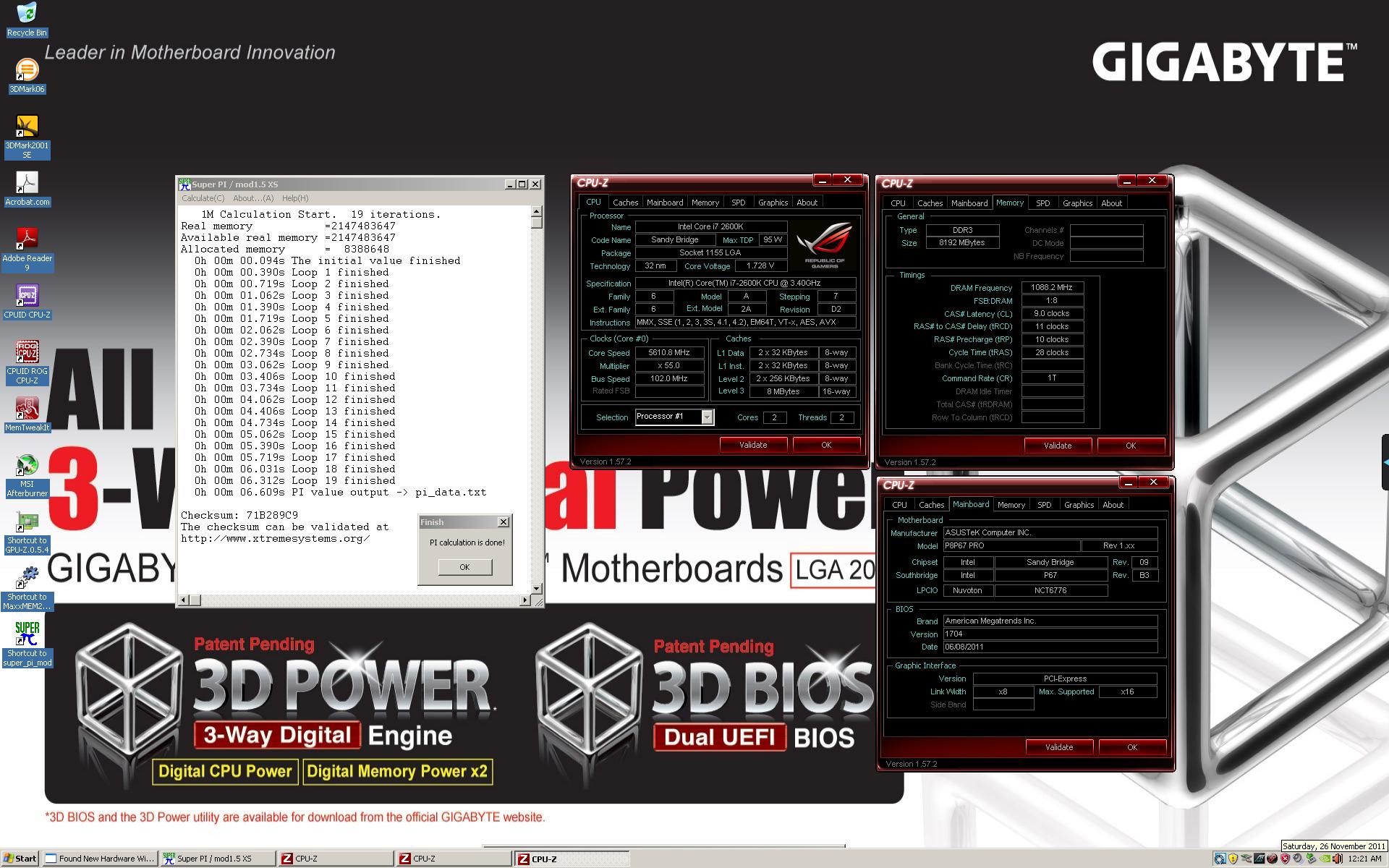The image size is (1389, 868).
Task: Open Caches tab in CPU-Z mainboard window
Action: tap(931, 505)
